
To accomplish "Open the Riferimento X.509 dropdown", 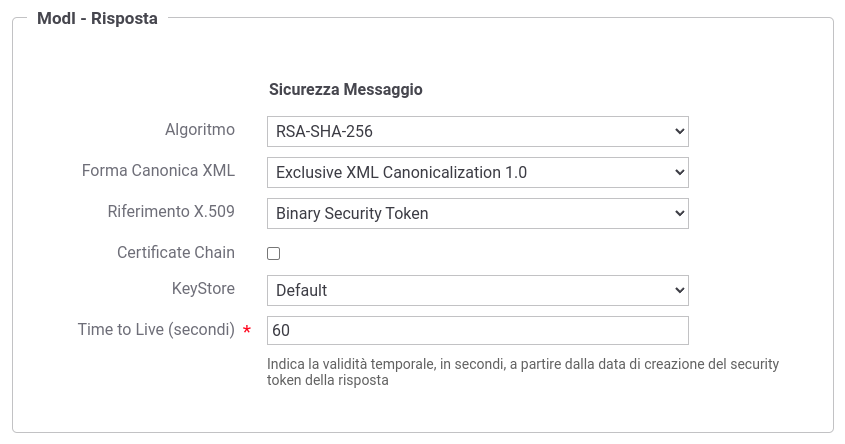I will pos(477,213).
